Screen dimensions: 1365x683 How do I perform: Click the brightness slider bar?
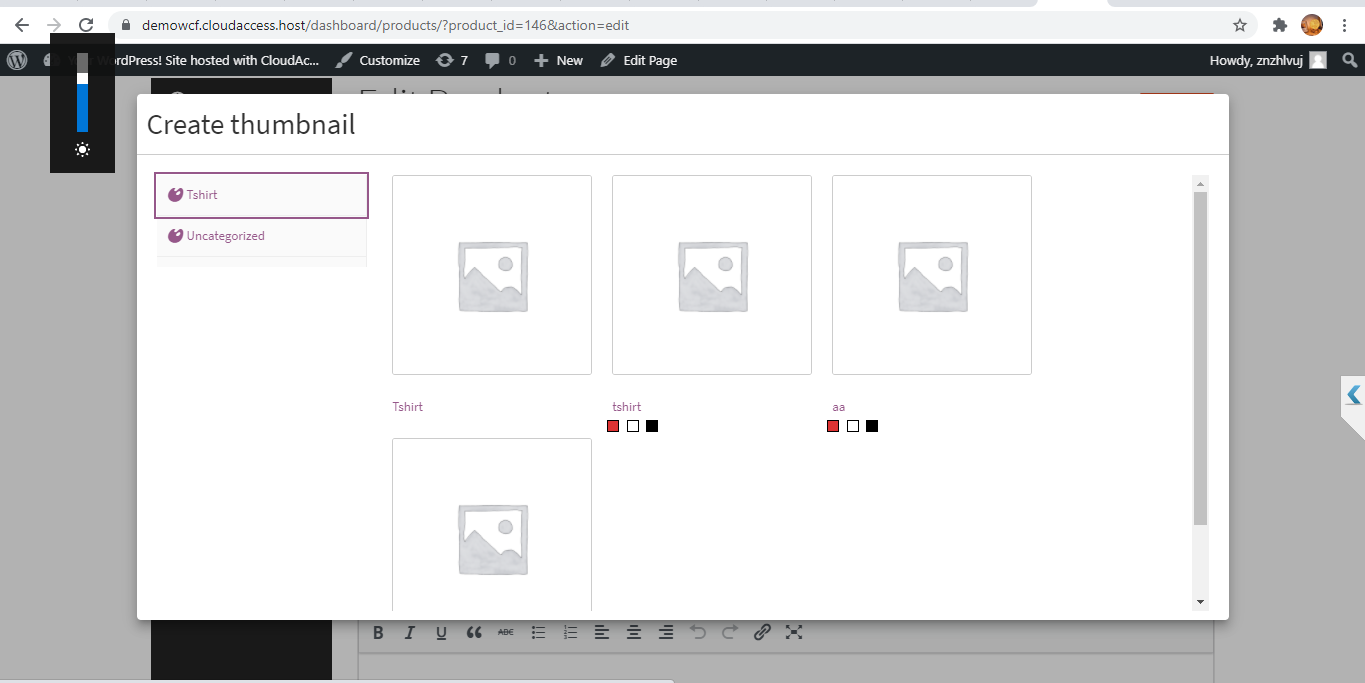point(82,93)
